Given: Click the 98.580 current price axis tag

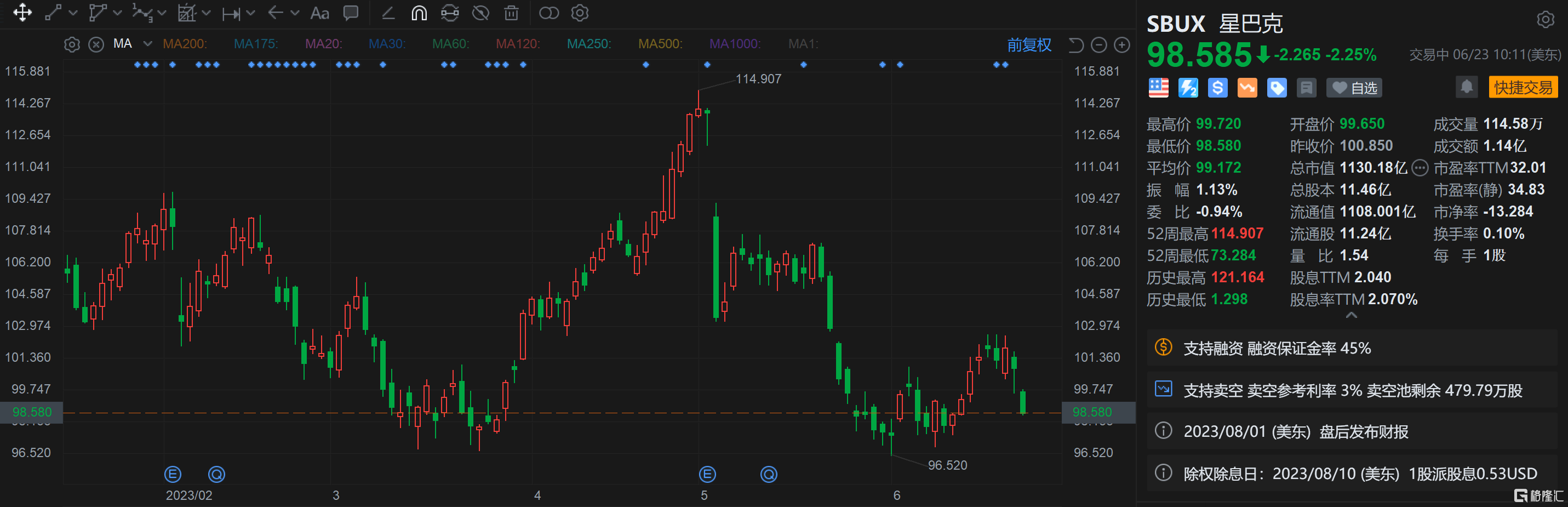Looking at the screenshot, I should [1097, 412].
